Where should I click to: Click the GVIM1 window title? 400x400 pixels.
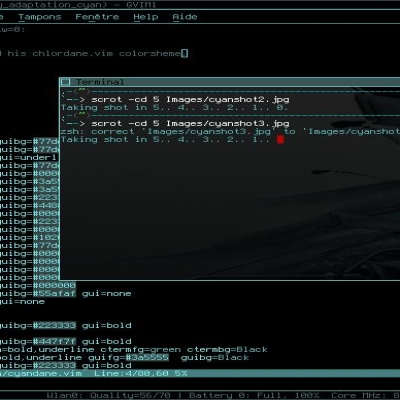coord(141,5)
